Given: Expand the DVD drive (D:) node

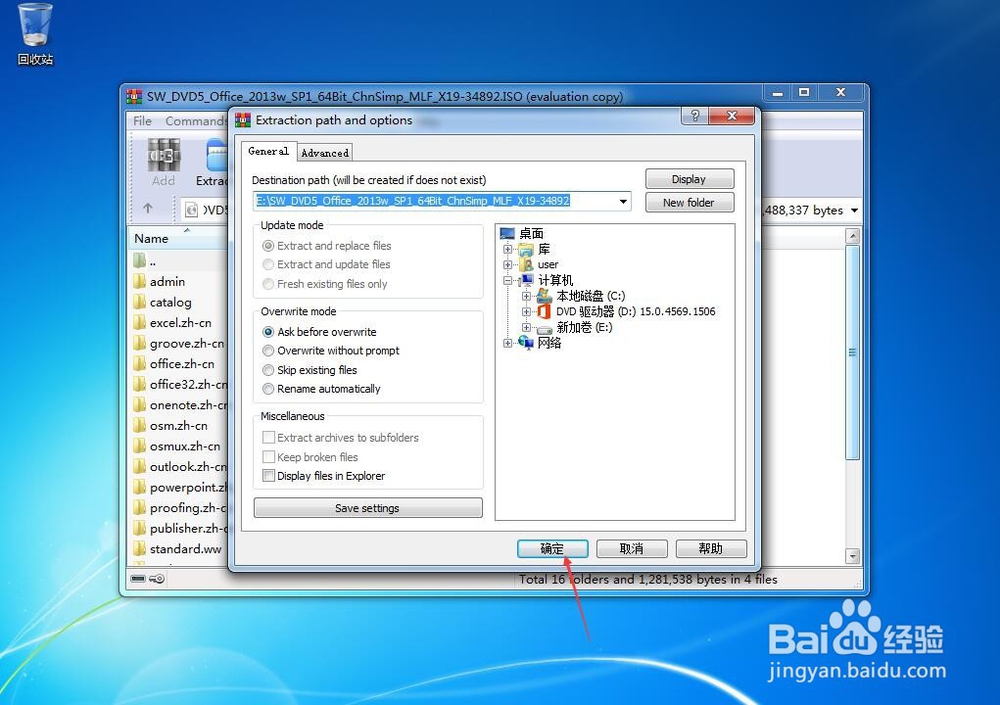Looking at the screenshot, I should [x=526, y=311].
